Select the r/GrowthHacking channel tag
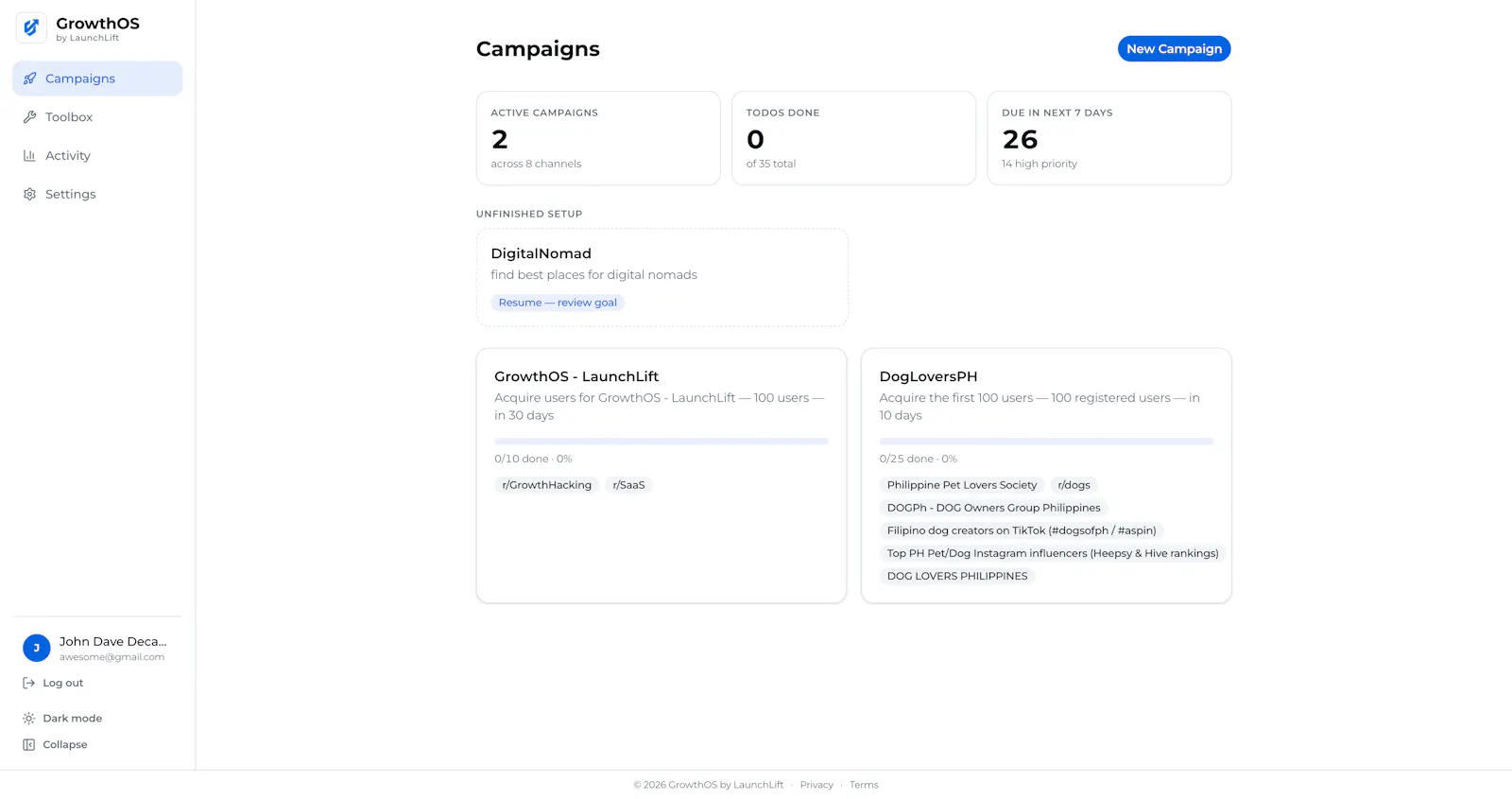Image resolution: width=1512 pixels, height=799 pixels. tap(547, 485)
